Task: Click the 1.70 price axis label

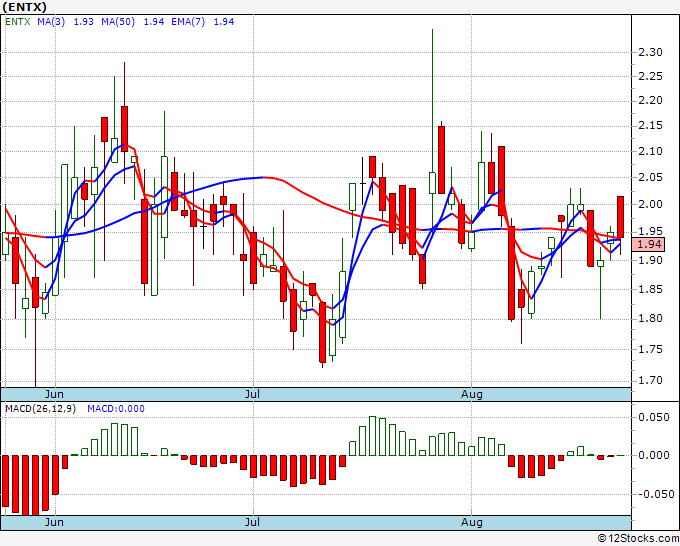Action: (x=651, y=380)
